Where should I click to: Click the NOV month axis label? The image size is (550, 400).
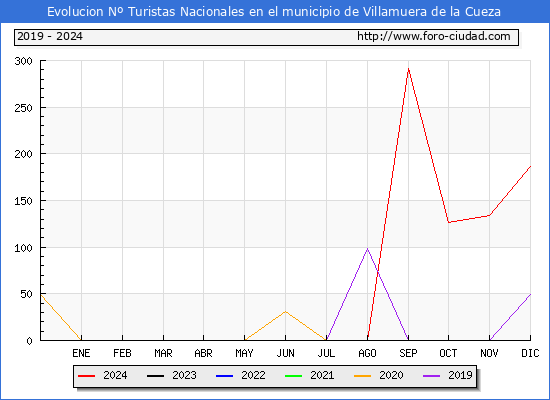489,353
